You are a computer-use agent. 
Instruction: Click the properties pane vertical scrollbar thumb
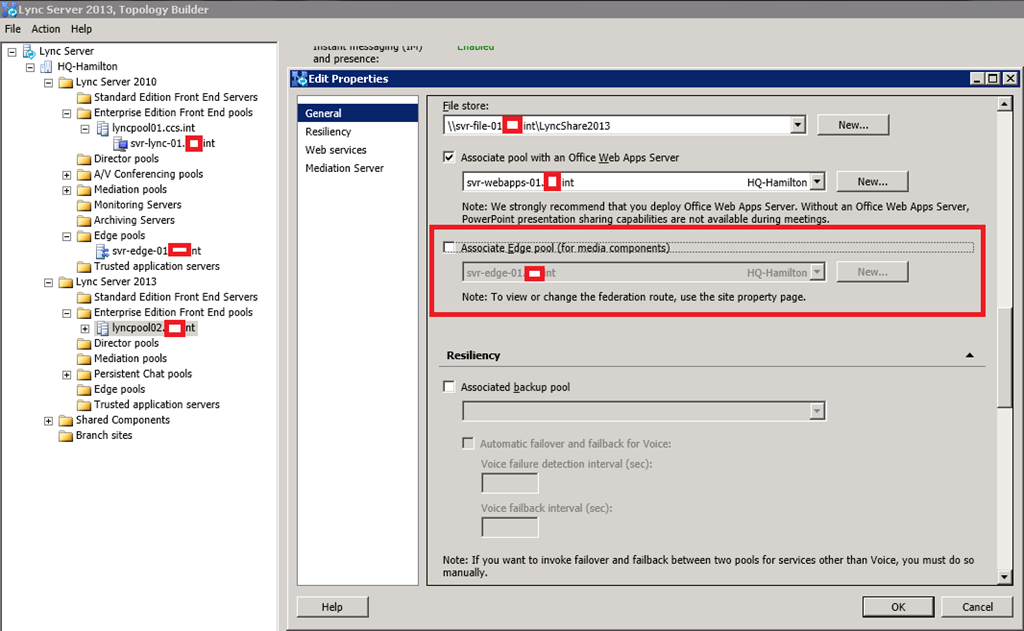coord(1004,358)
